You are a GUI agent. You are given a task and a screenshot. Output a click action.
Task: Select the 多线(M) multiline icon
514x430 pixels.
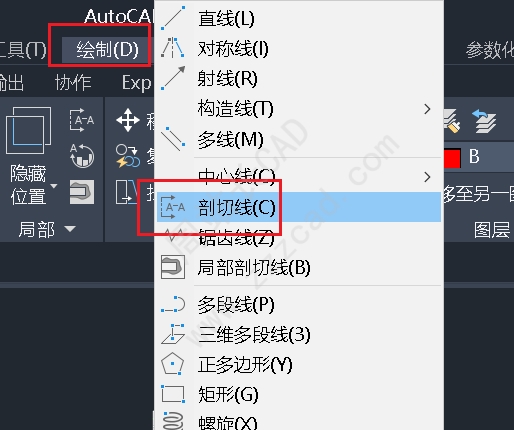click(173, 139)
